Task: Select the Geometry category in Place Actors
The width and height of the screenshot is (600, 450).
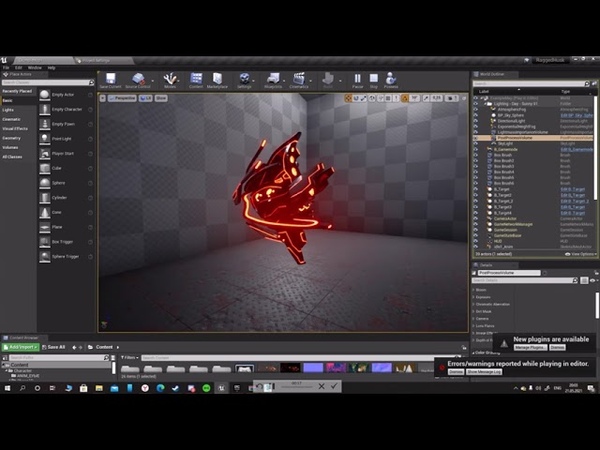Action: click(11, 138)
